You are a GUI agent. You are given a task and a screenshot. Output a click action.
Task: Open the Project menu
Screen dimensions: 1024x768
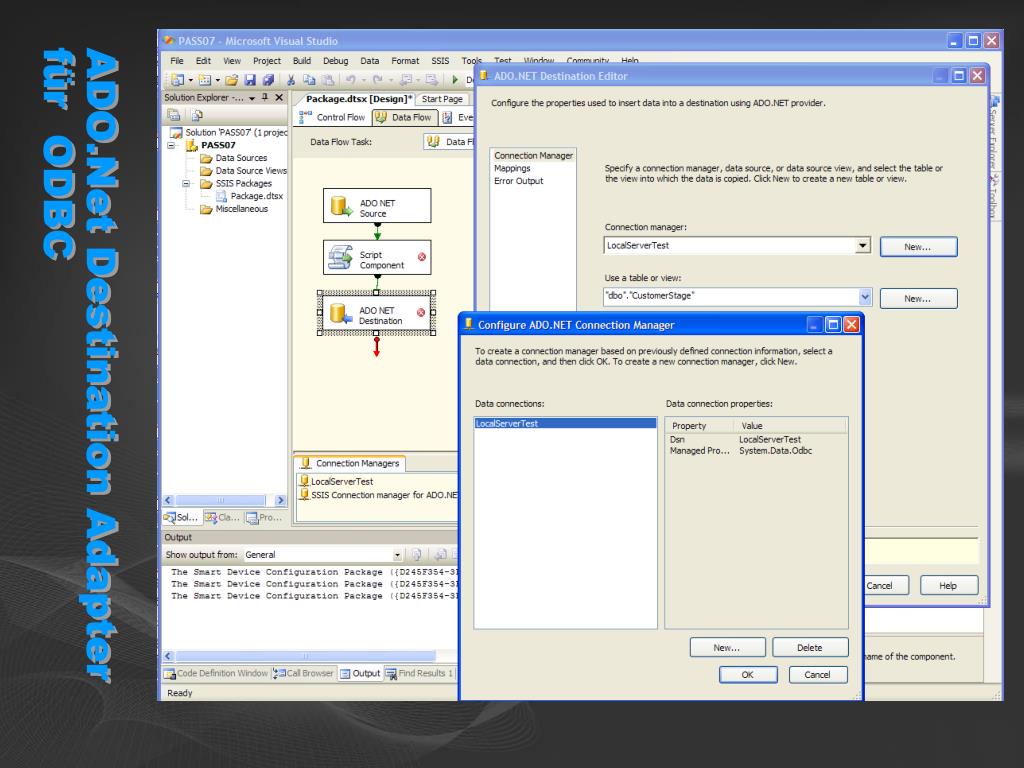tap(267, 61)
